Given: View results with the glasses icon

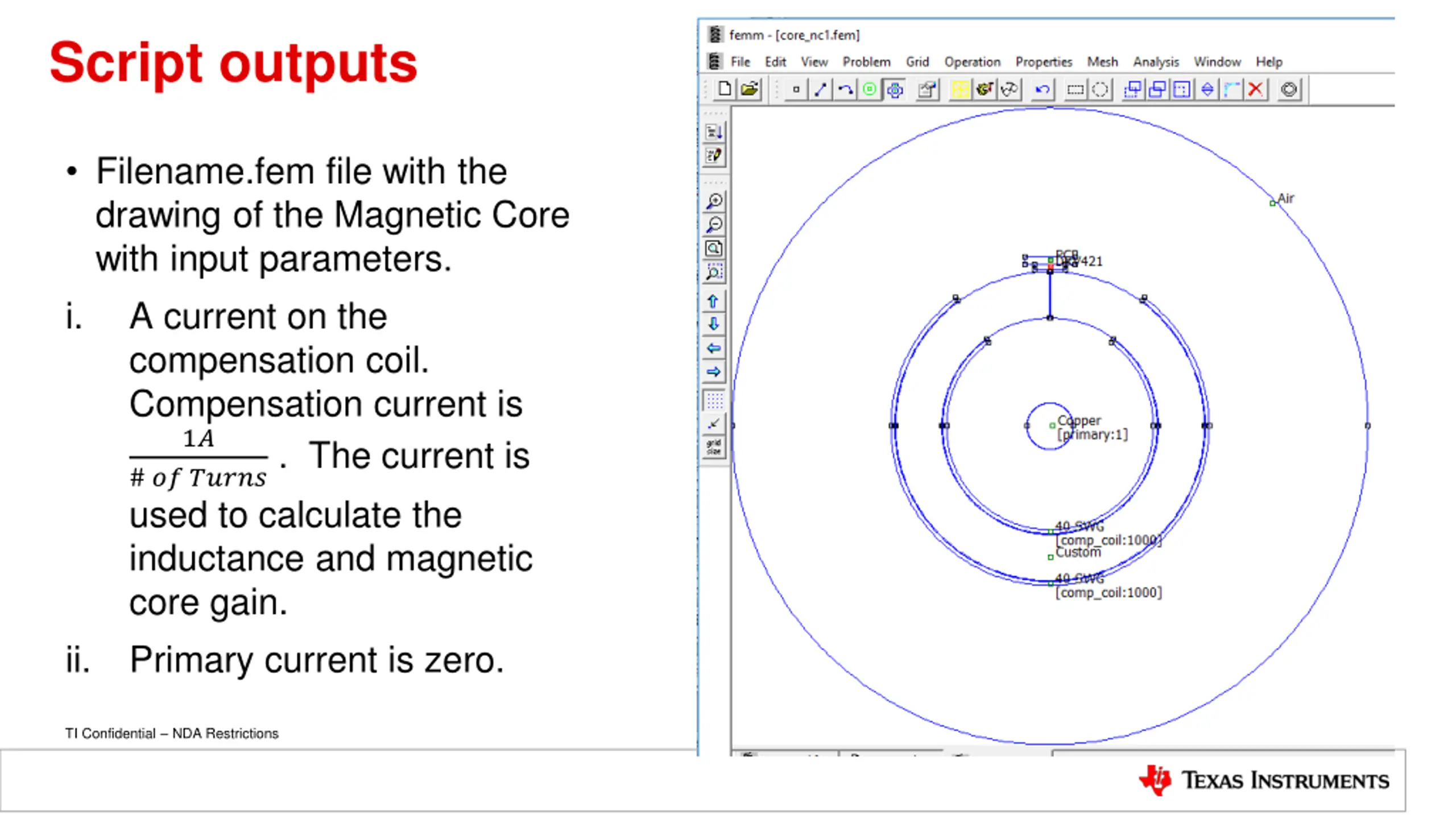Looking at the screenshot, I should pyautogui.click(x=1010, y=89).
